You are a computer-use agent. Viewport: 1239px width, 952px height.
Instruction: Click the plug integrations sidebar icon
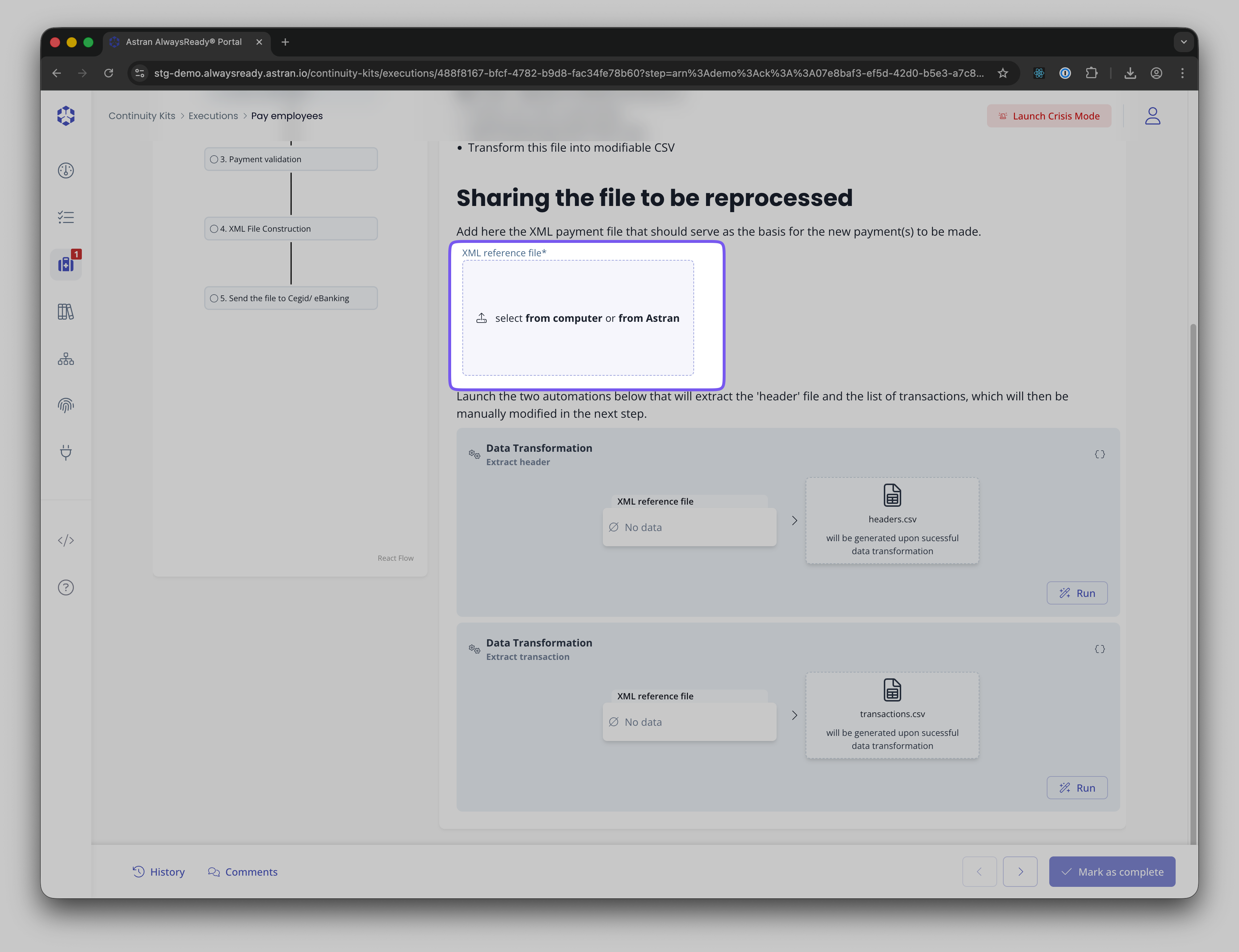click(66, 452)
